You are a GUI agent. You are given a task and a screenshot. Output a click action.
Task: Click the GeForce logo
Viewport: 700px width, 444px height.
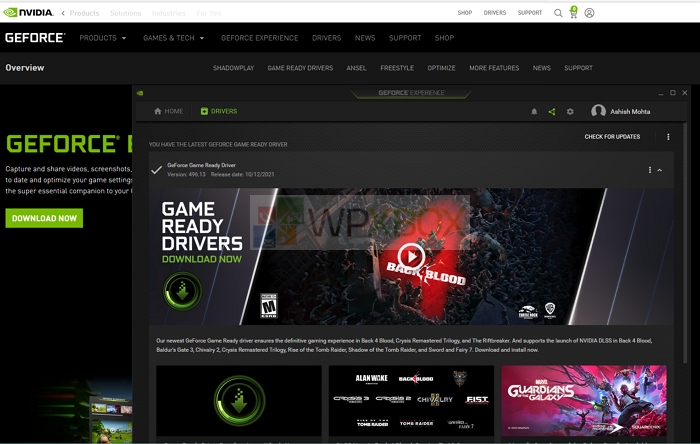coord(35,38)
